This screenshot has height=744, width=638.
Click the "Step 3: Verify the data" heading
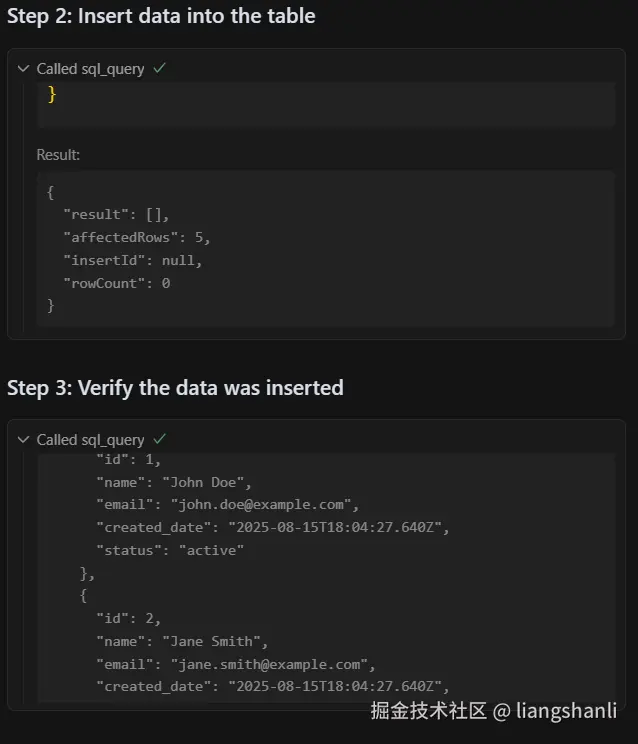pyautogui.click(x=175, y=388)
